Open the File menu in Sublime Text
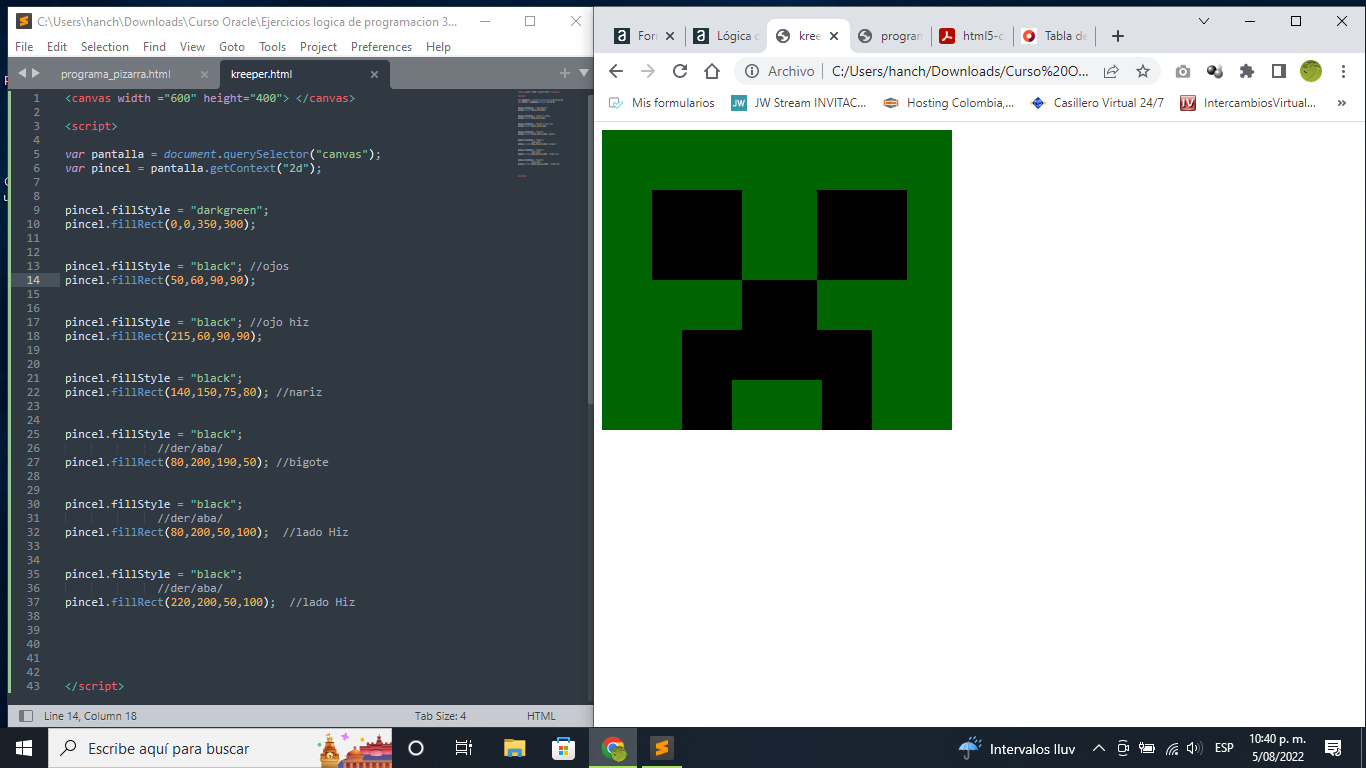This screenshot has height=768, width=1366. coord(24,46)
